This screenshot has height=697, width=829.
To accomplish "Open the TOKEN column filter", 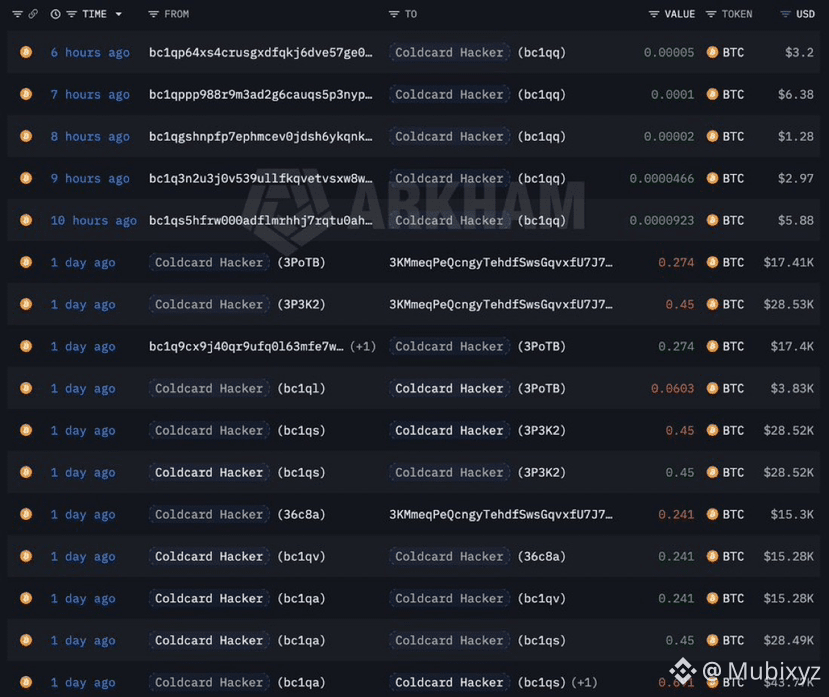I will [x=711, y=14].
